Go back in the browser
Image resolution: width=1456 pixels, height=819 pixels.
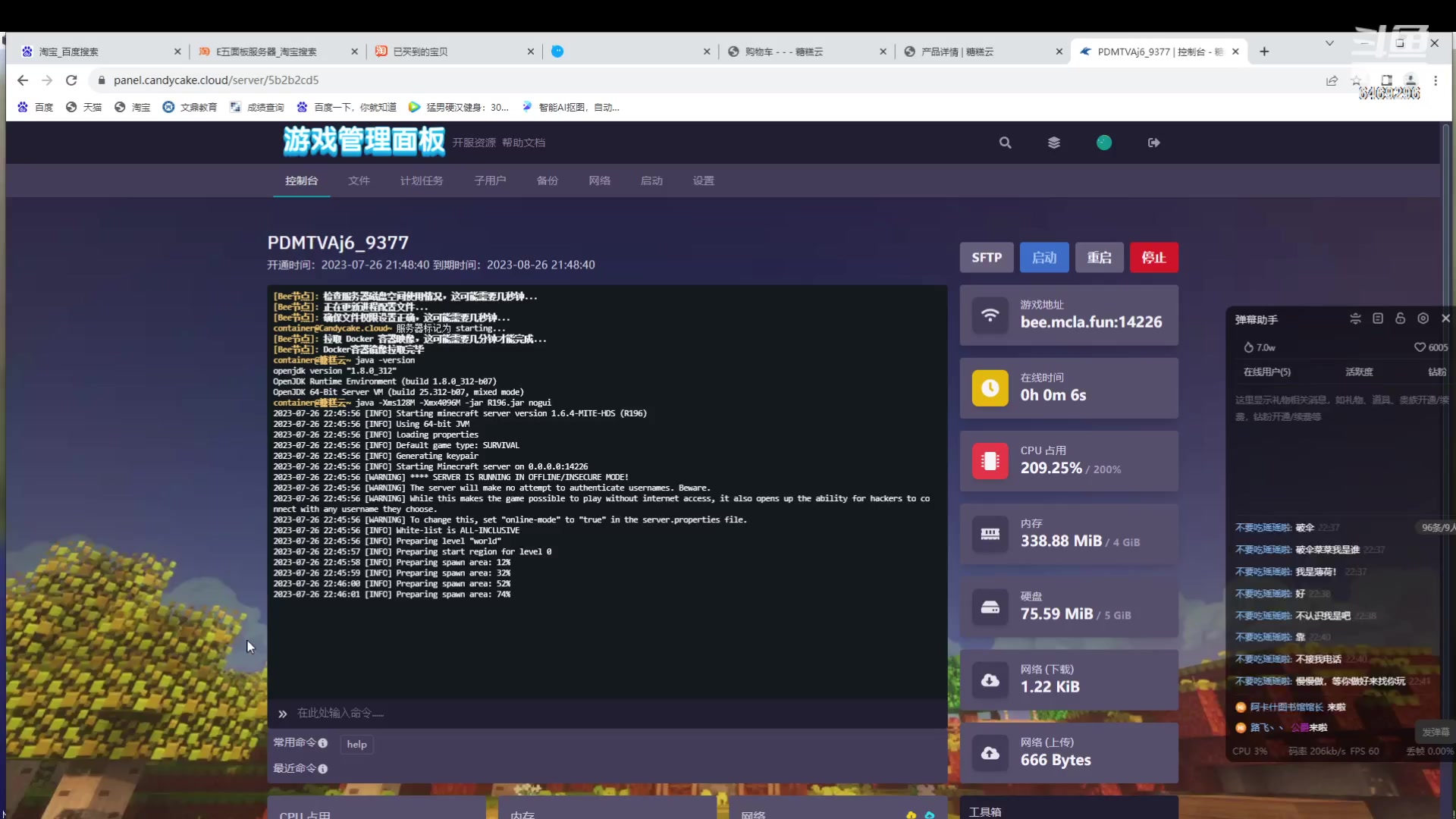23,80
